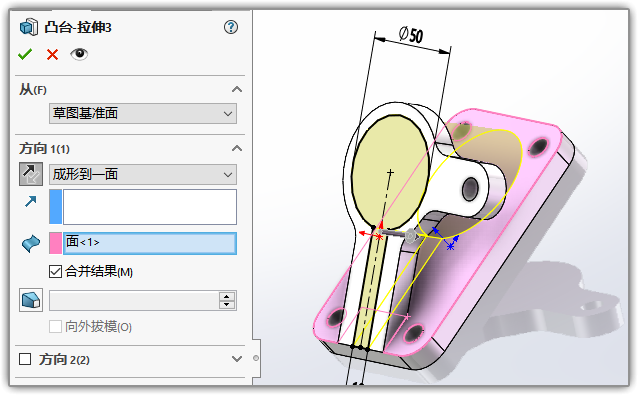Decrease draft angle with down stepper
This screenshot has height=395, width=638.
[x=227, y=305]
